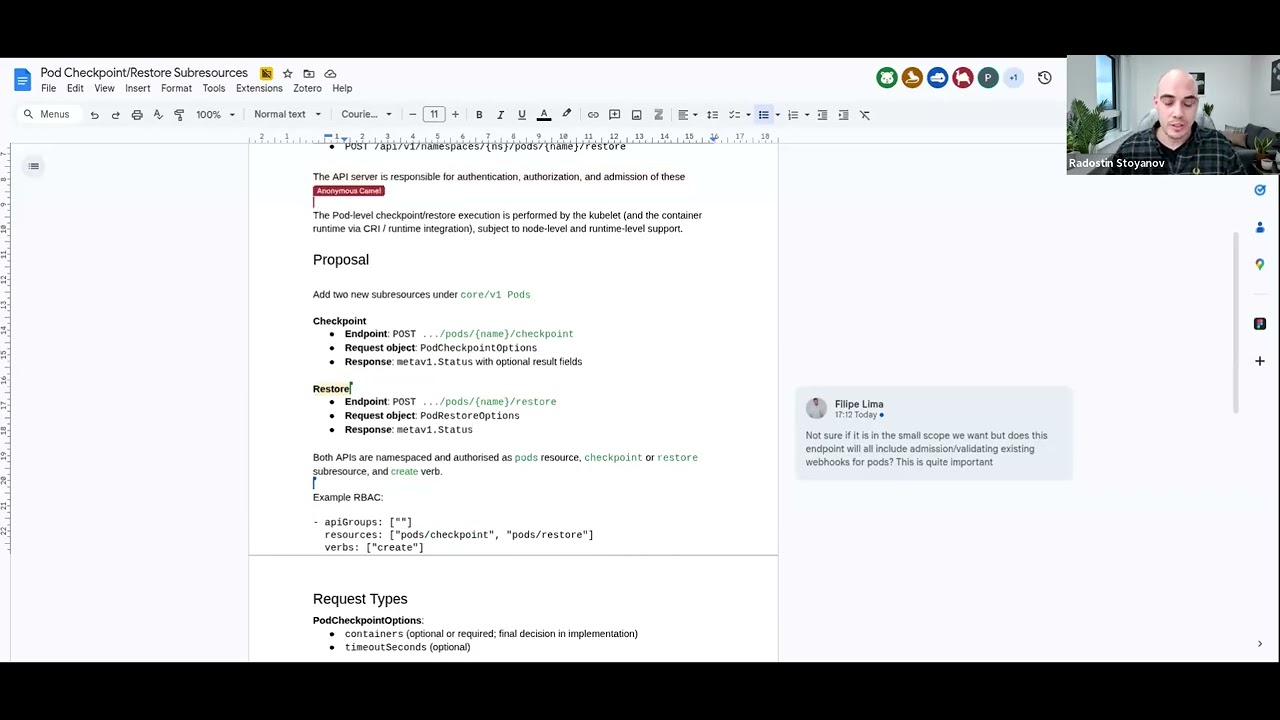Click the core/v1 Pods green text
Image resolution: width=1280 pixels, height=720 pixels.
[x=495, y=295]
